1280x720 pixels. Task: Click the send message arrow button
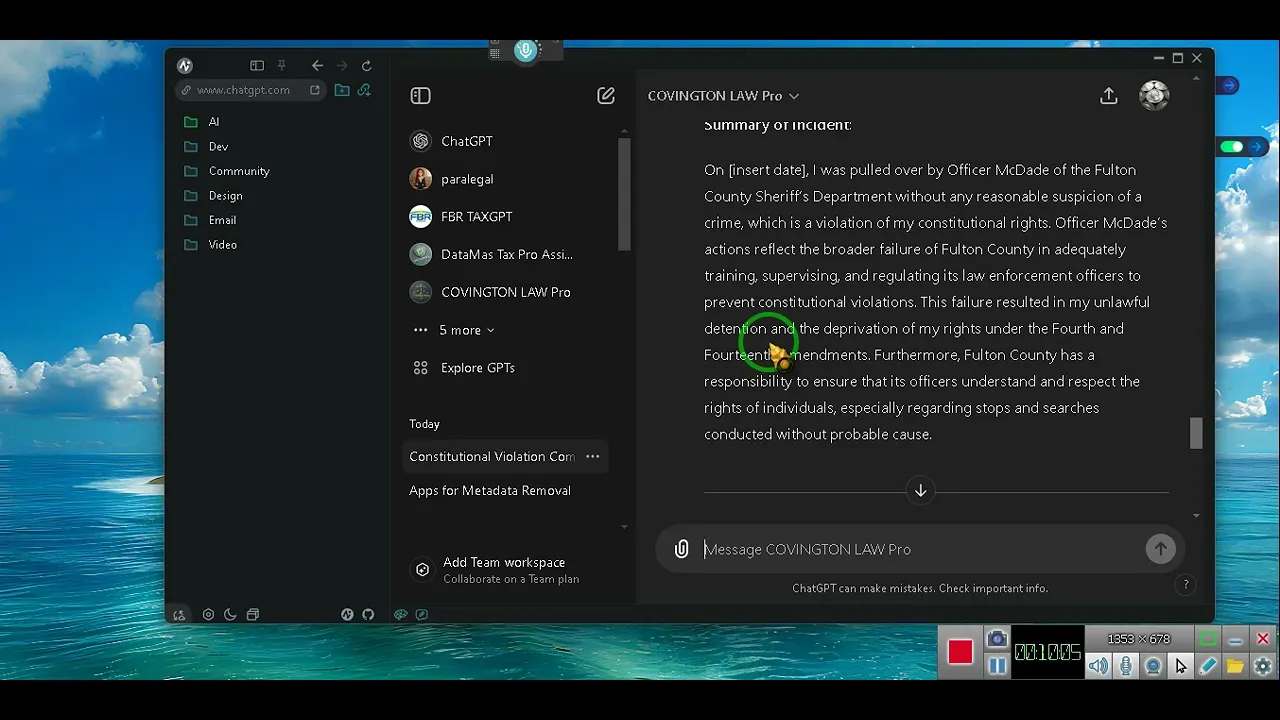(1160, 549)
